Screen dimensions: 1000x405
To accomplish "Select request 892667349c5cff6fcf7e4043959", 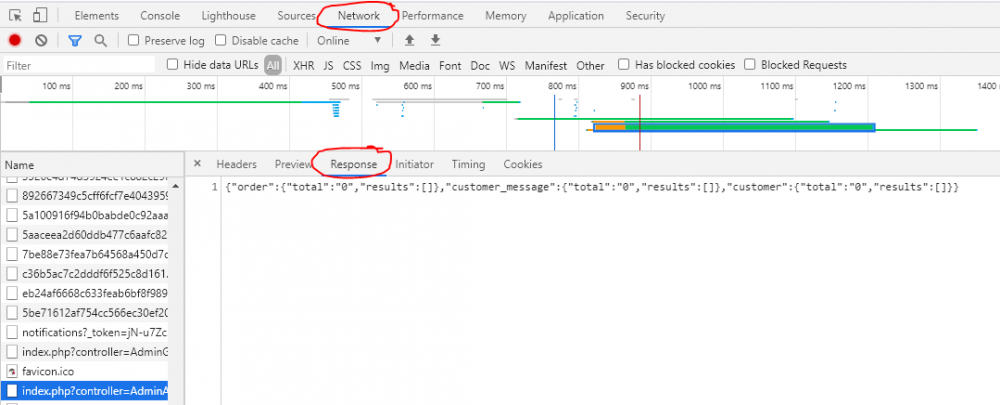I will pyautogui.click(x=84, y=196).
